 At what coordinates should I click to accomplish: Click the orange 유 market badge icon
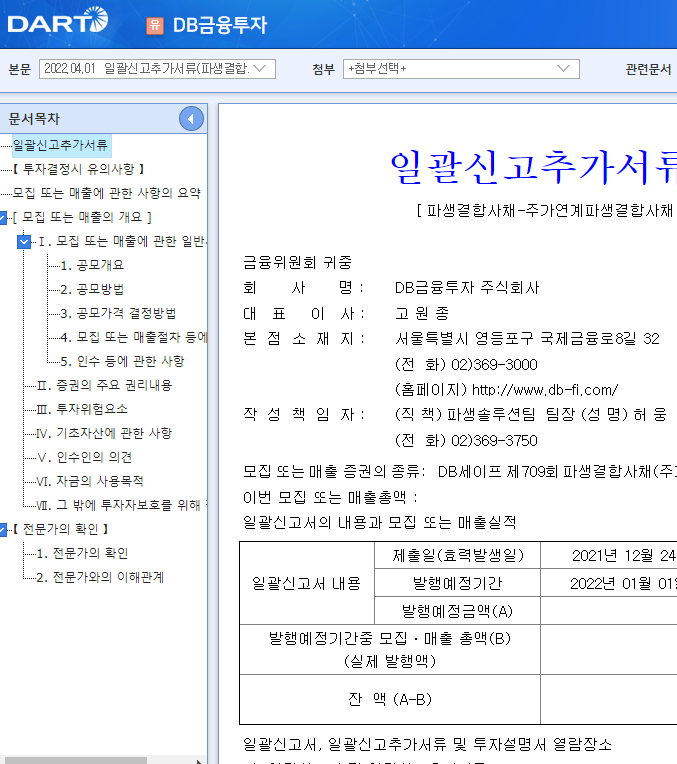(155, 25)
